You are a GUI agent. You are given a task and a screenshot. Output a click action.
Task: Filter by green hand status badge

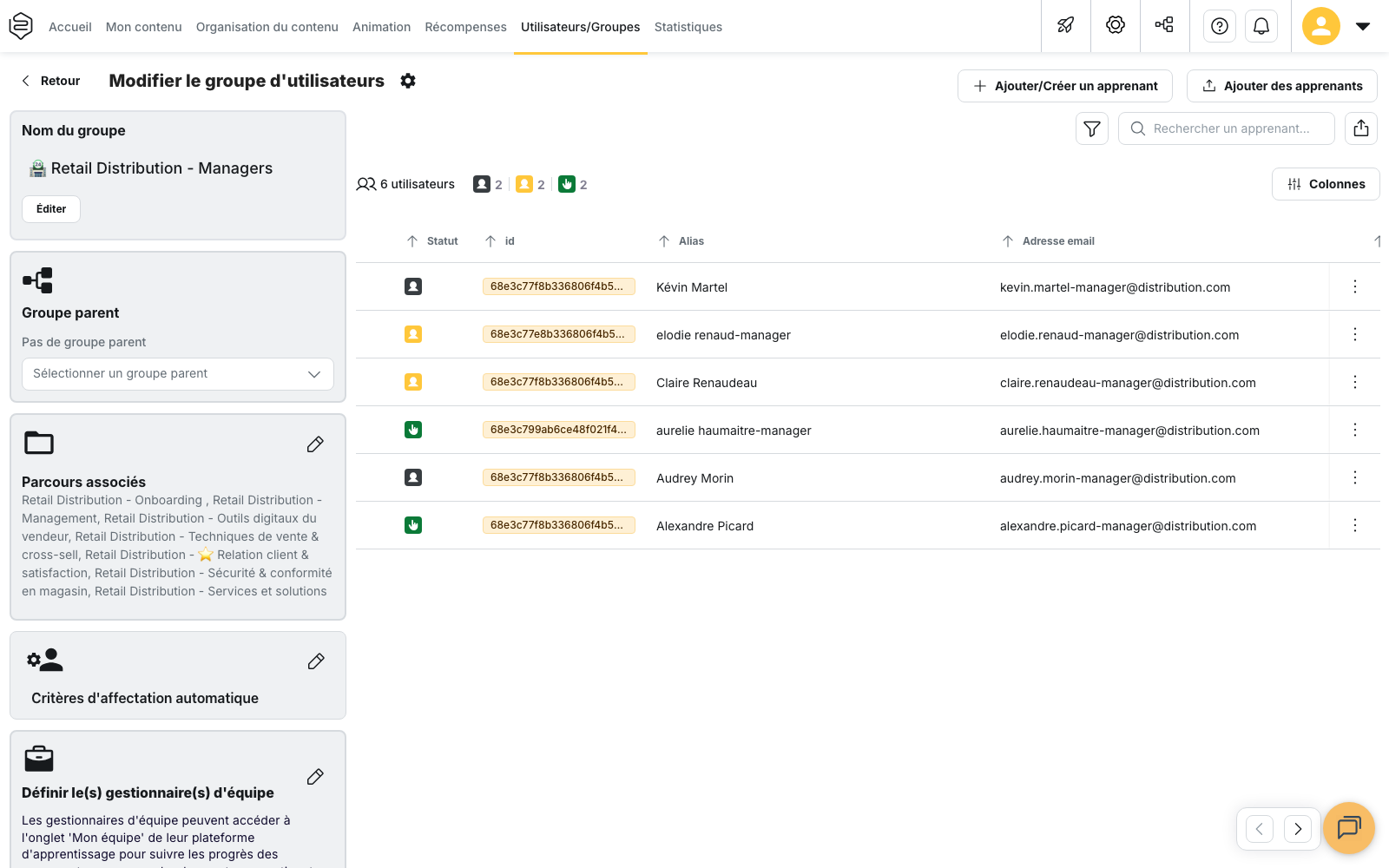(x=573, y=184)
